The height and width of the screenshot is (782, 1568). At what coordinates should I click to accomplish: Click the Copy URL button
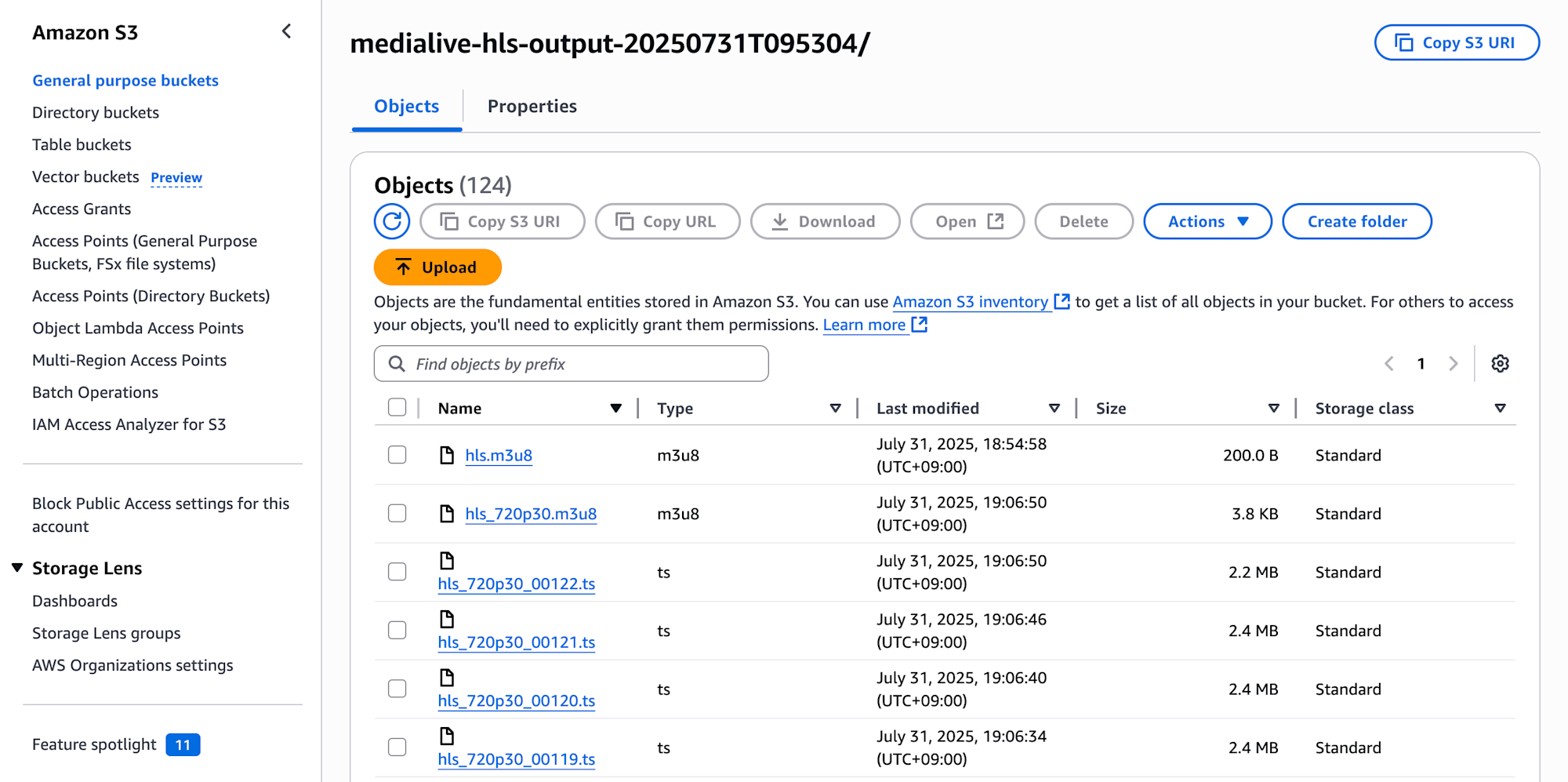(x=667, y=221)
